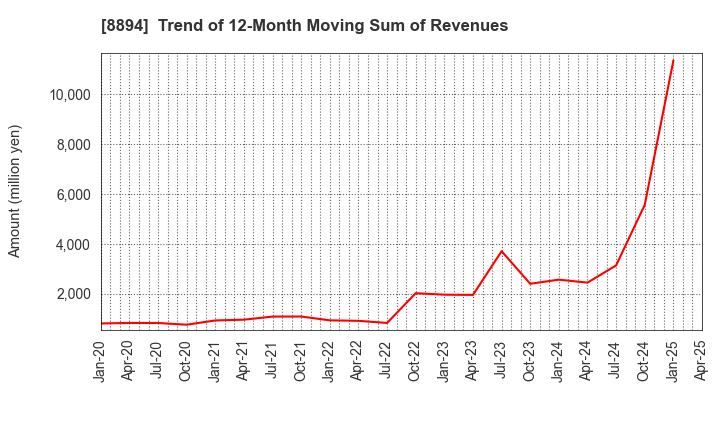Viewport: 720px width, 440px height.
Task: Click the 'Apr-24' x-axis label
Action: point(586,361)
